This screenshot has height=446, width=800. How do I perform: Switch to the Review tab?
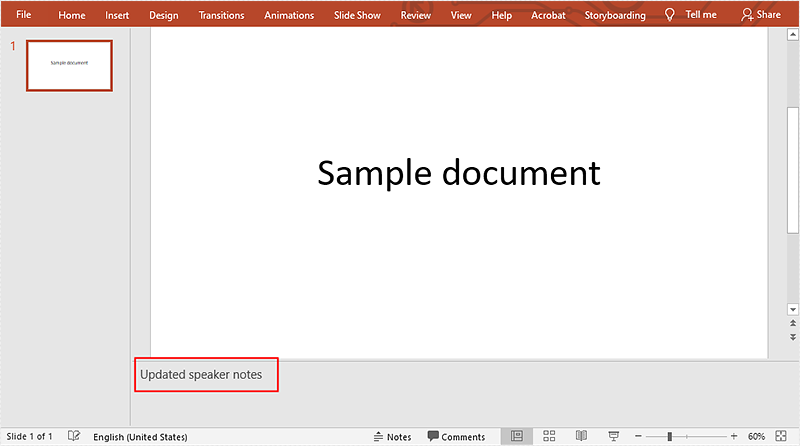coord(415,15)
